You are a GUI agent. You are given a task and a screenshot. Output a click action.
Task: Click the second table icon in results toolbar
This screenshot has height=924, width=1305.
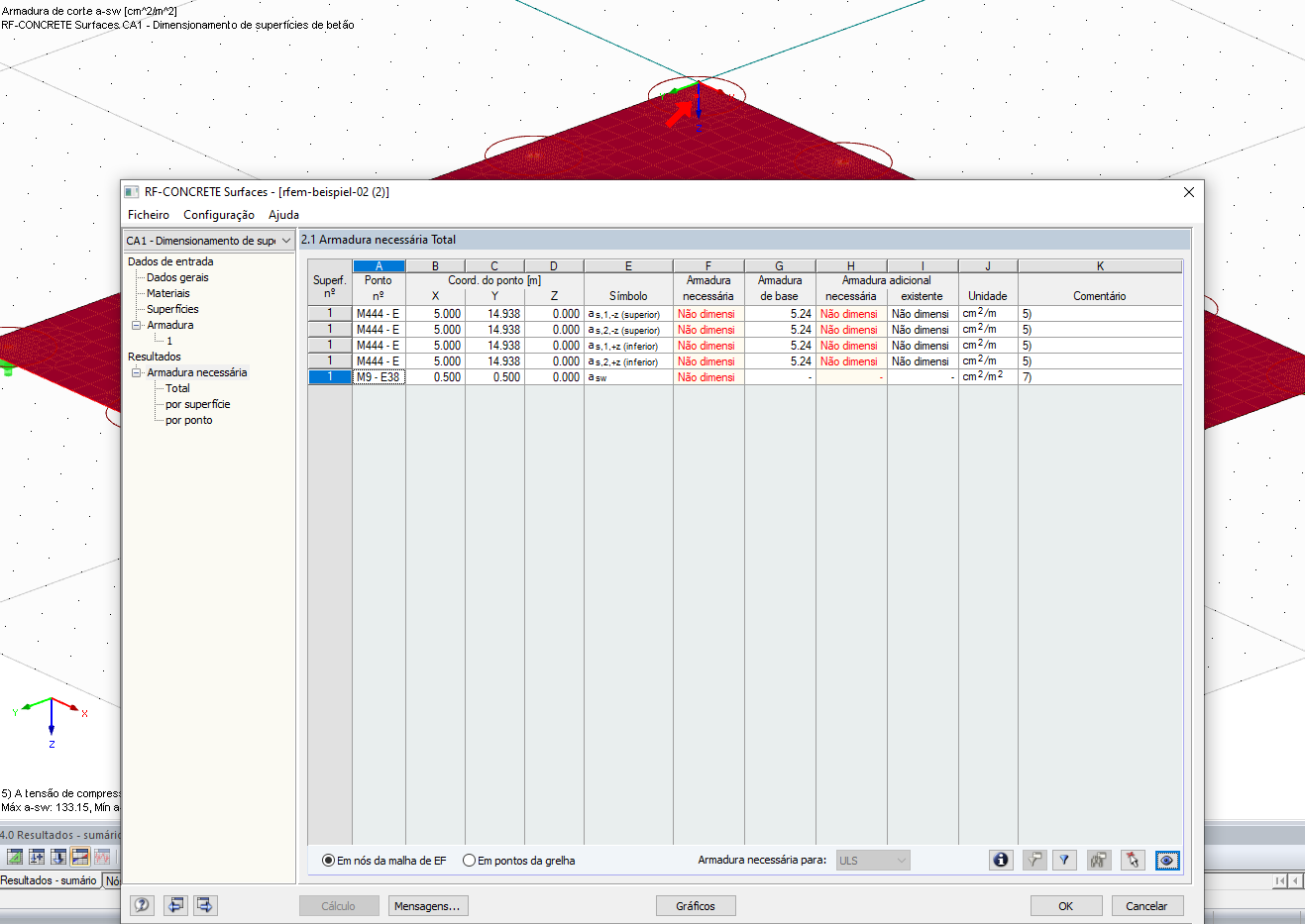click(37, 857)
